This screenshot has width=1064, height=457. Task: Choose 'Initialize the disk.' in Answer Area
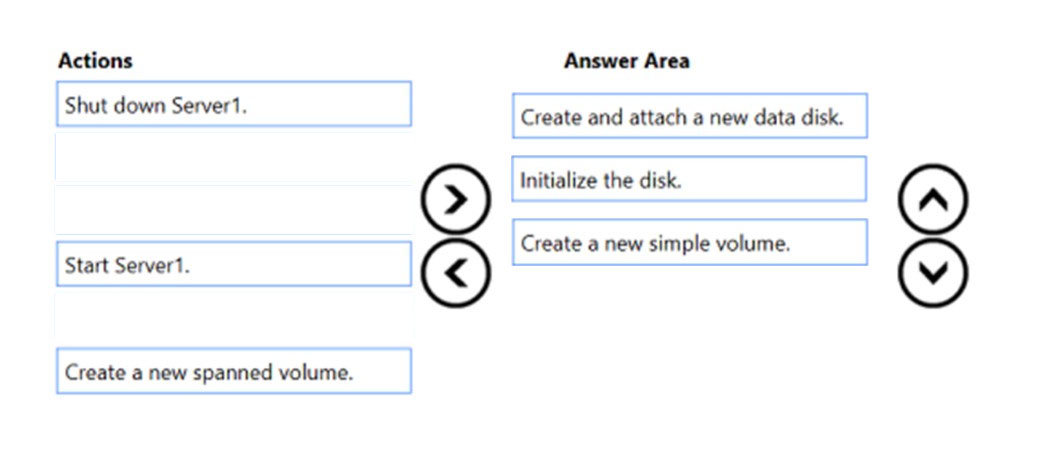tap(689, 180)
